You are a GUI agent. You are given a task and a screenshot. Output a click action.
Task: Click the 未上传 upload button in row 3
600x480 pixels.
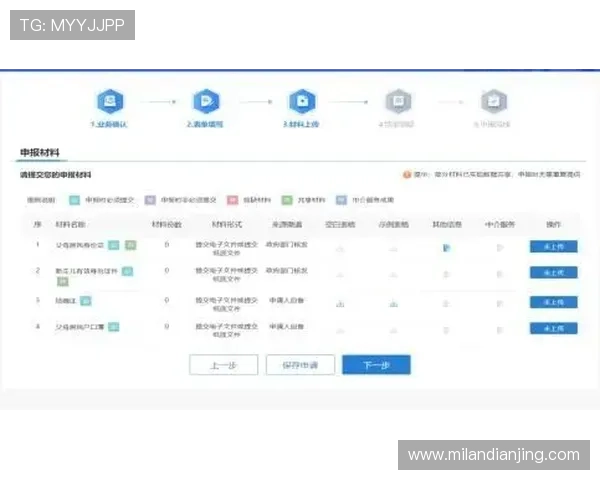point(554,302)
